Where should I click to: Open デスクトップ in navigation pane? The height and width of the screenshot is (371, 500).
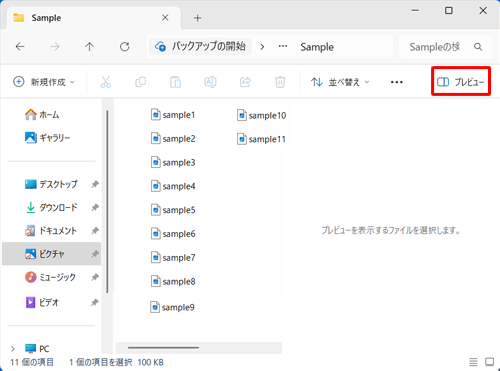[x=51, y=184]
